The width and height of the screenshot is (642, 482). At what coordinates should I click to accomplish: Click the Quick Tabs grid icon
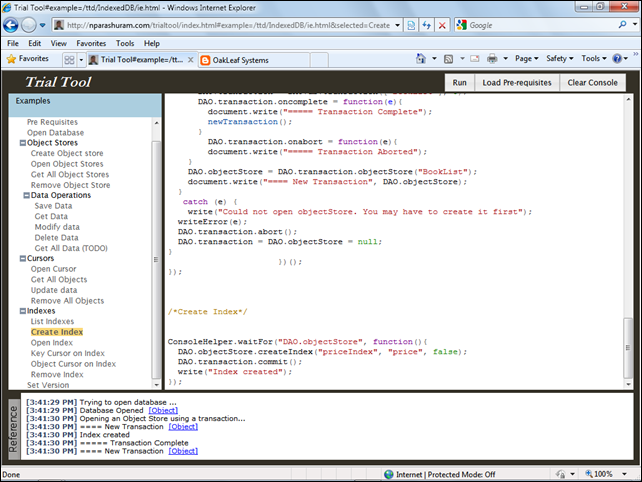pyautogui.click(x=69, y=60)
